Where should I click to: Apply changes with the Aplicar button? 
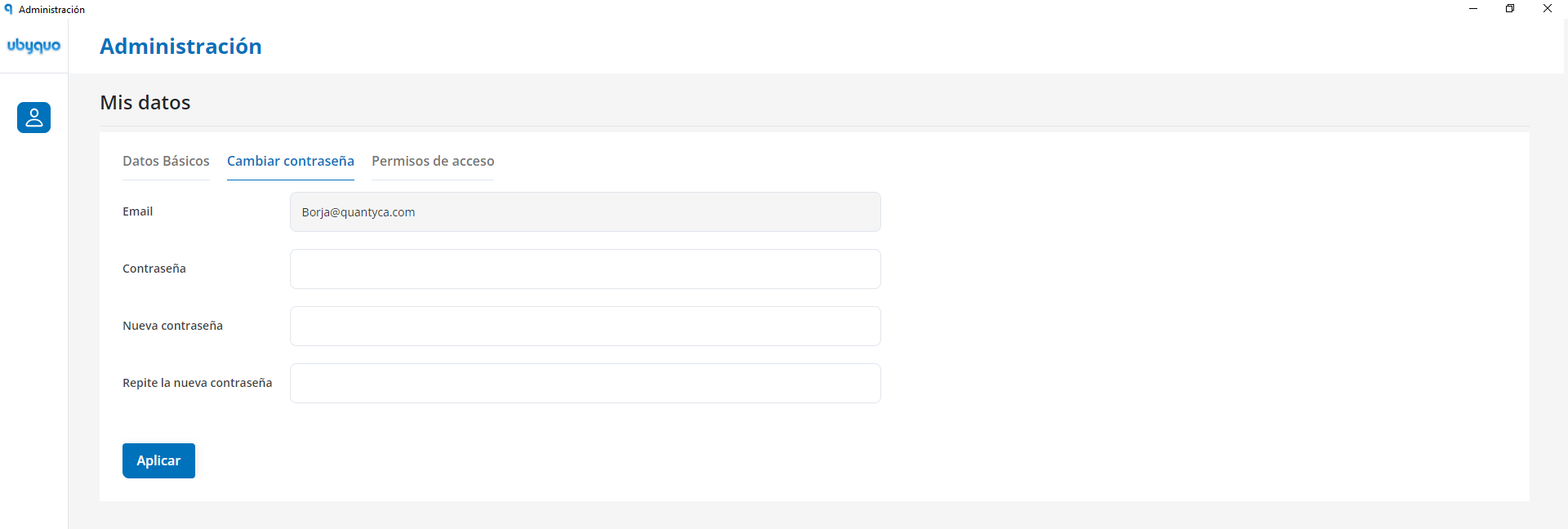click(x=158, y=460)
